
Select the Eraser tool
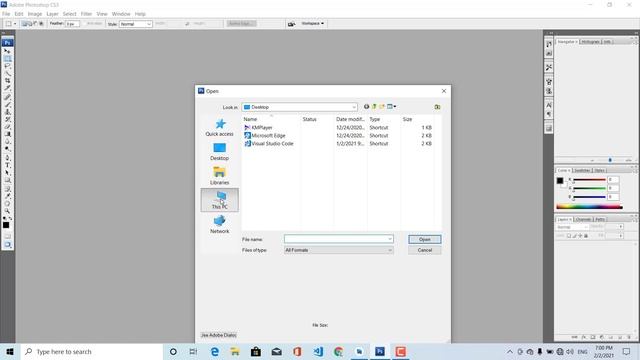[7, 127]
